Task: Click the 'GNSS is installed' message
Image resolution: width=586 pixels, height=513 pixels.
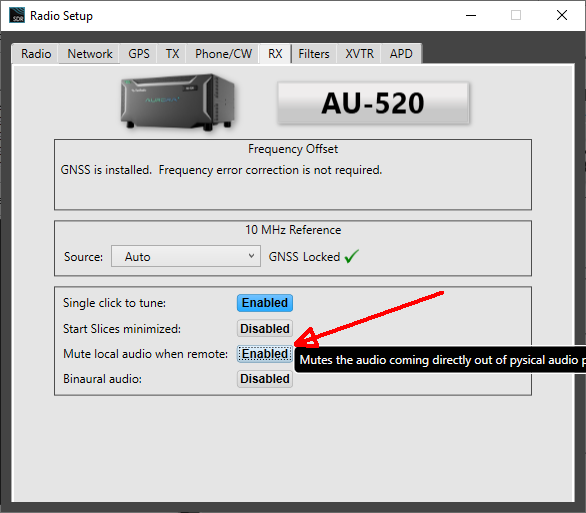Action: click(x=221, y=170)
